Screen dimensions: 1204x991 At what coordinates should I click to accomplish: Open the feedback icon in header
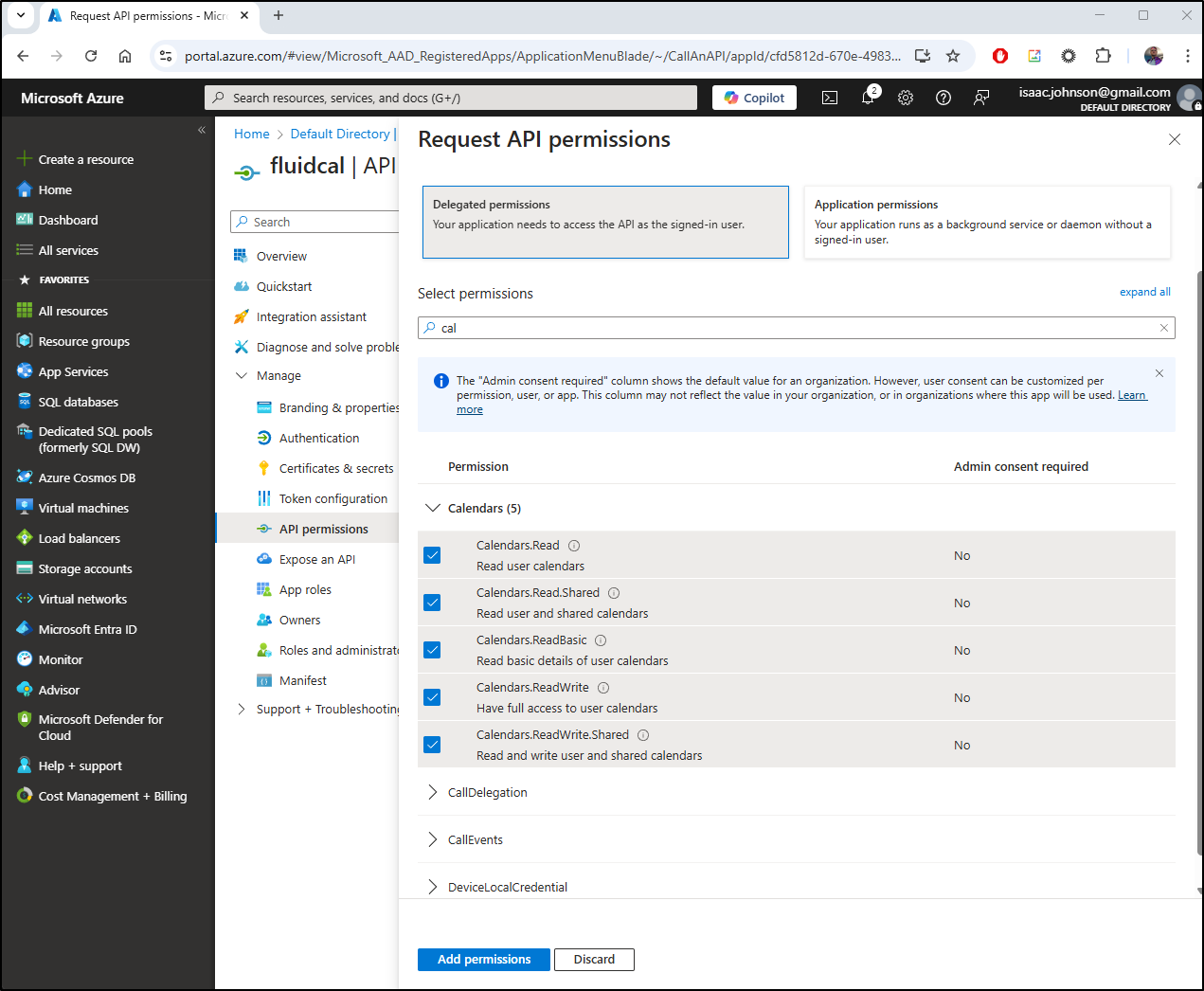tap(981, 98)
